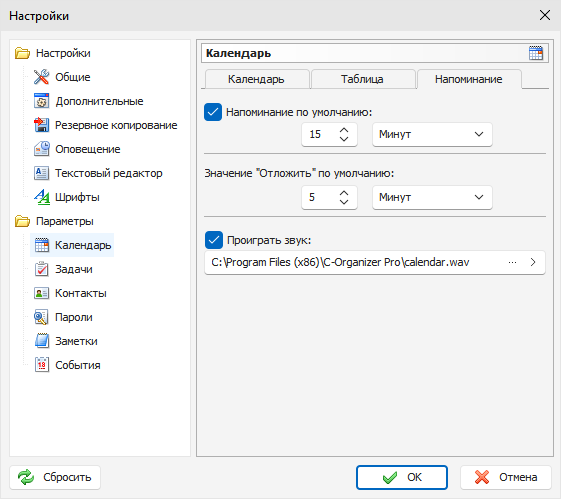Click the События date icon
The image size is (561, 499).
click(x=42, y=365)
